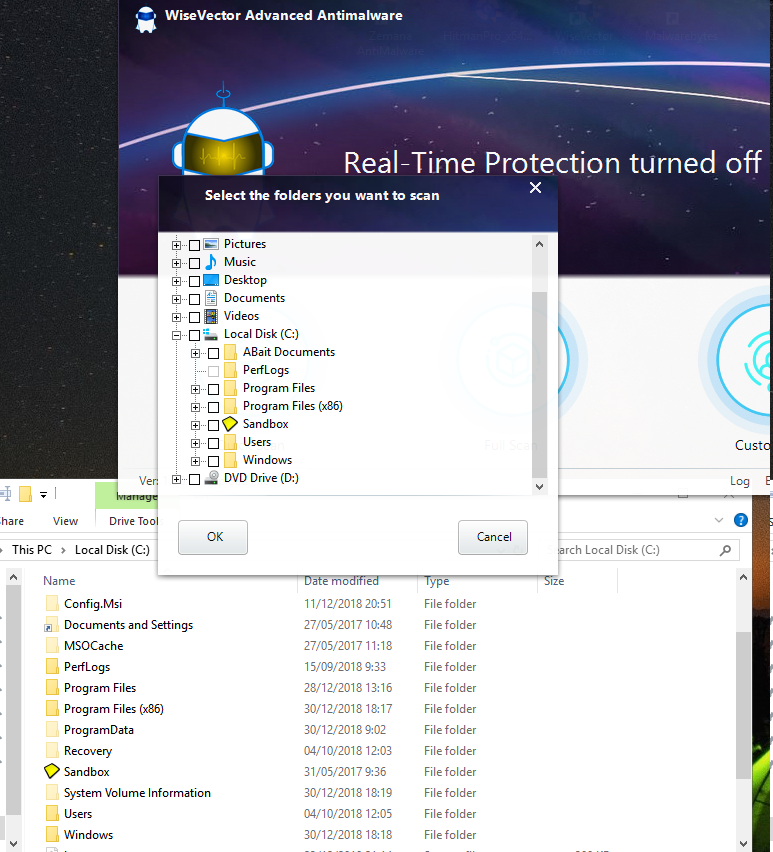Click the scroll-down arrow of folder tree

click(x=539, y=487)
